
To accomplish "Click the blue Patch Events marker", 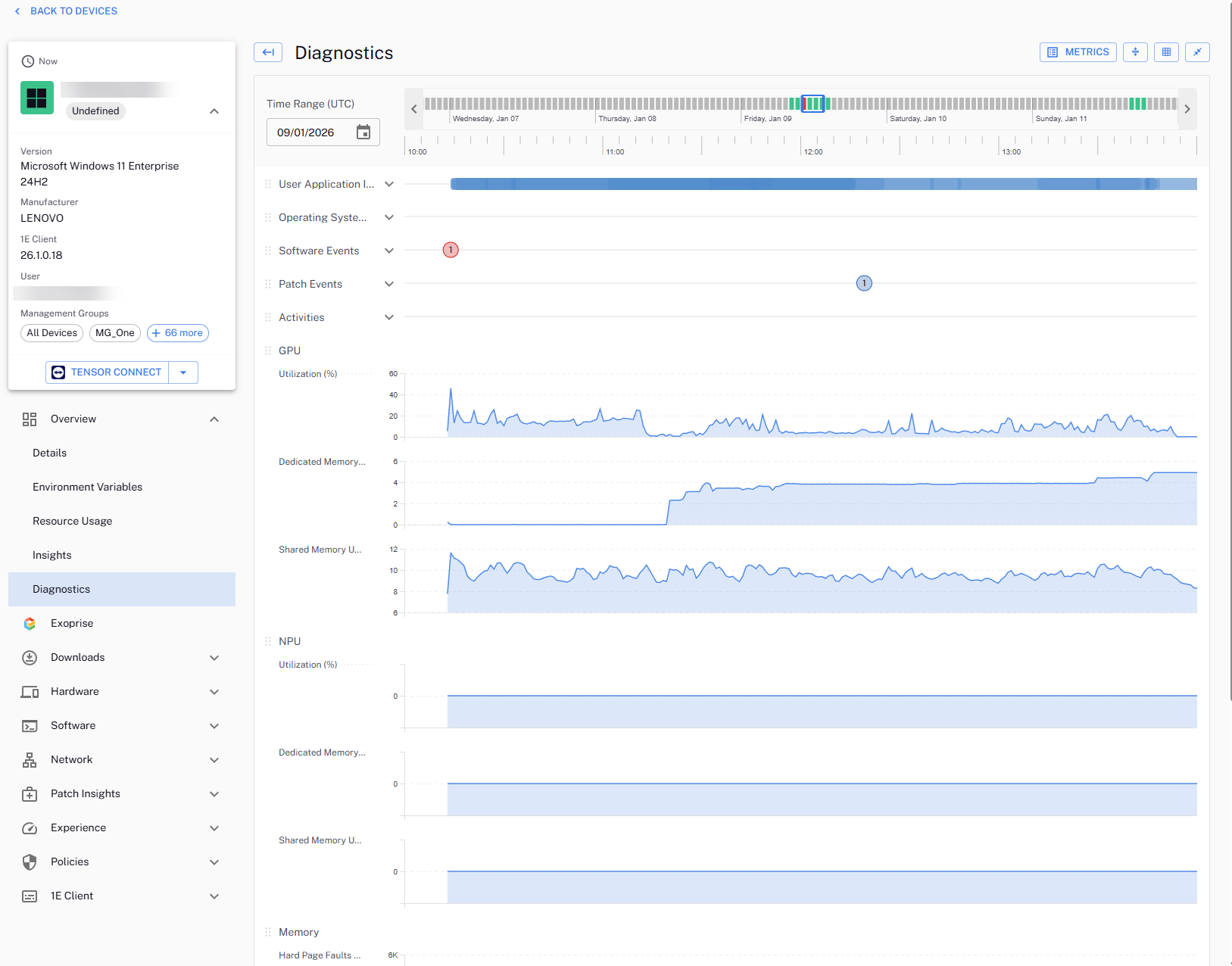I will (864, 283).
